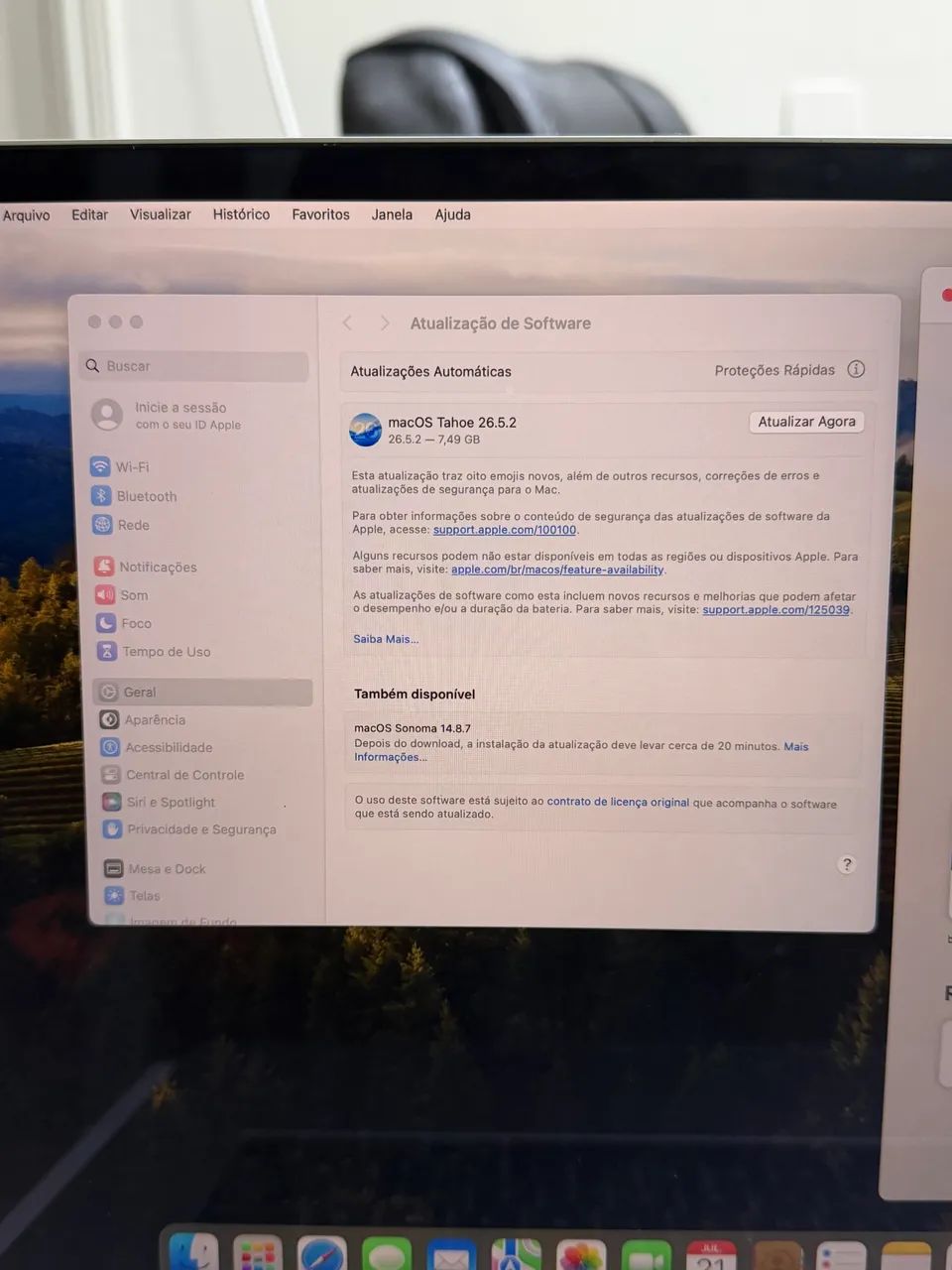The image size is (952, 1270).
Task: Open Bluetooth settings in sidebar
Action: click(x=133, y=496)
